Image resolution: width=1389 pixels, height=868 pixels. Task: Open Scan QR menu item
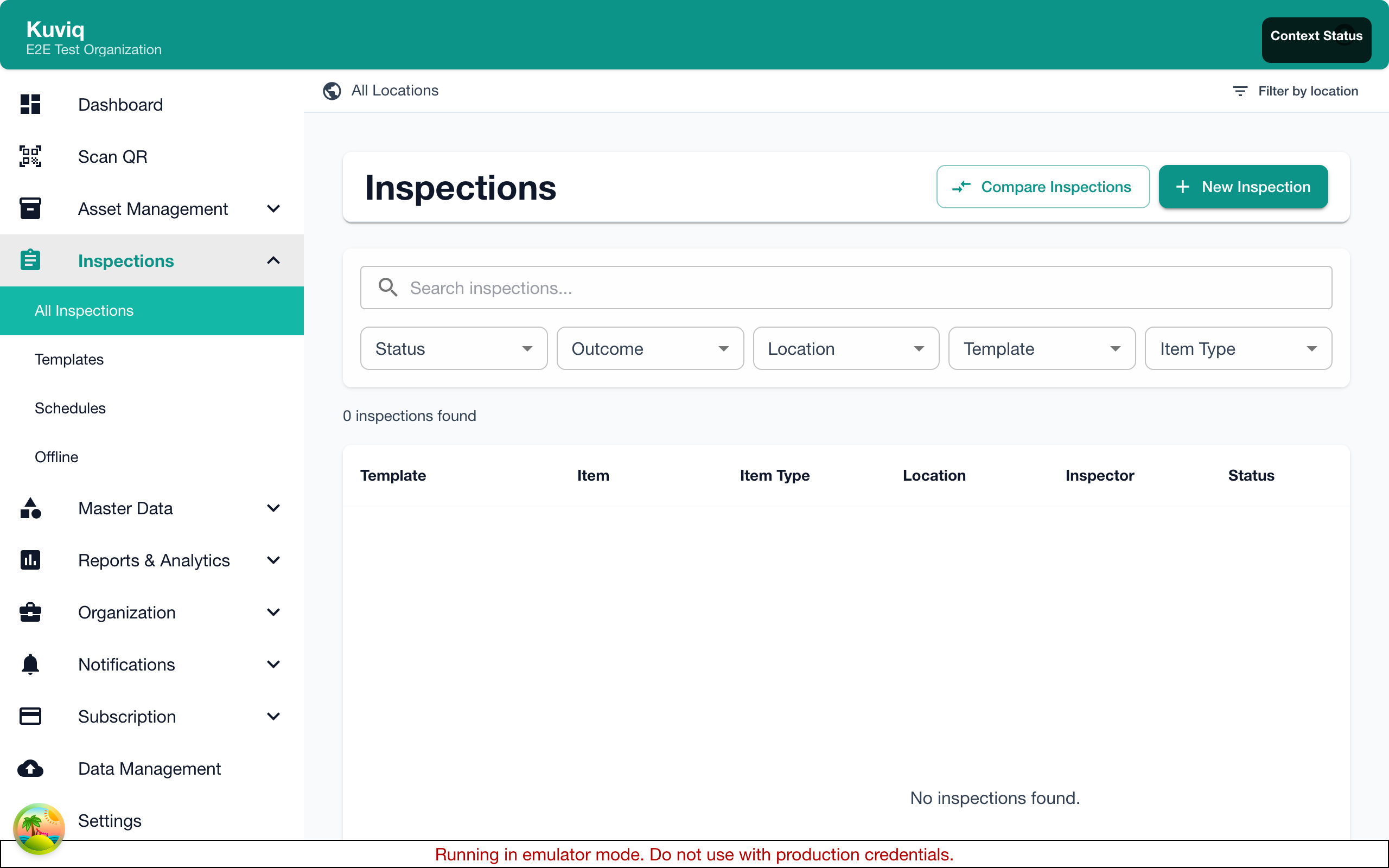coord(152,156)
